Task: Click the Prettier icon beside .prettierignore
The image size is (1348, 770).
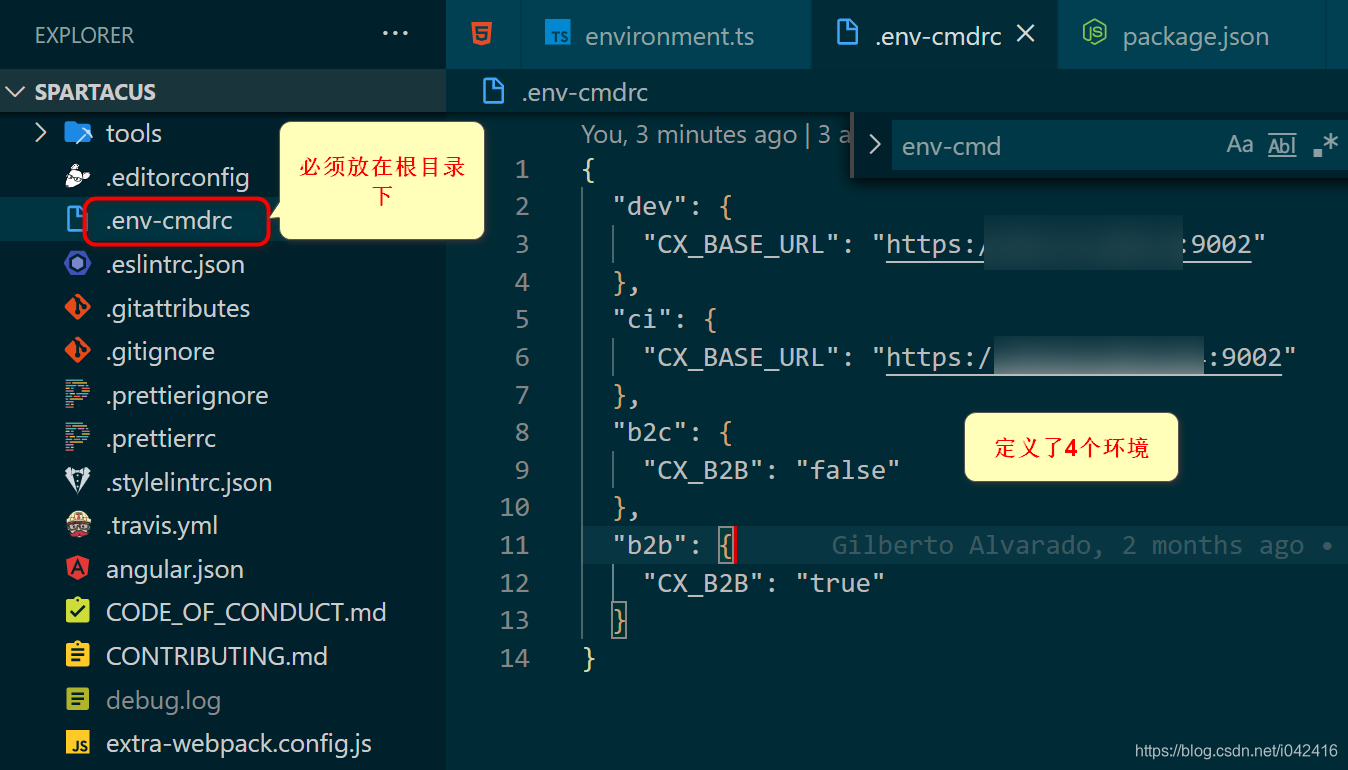Action: tap(77, 395)
